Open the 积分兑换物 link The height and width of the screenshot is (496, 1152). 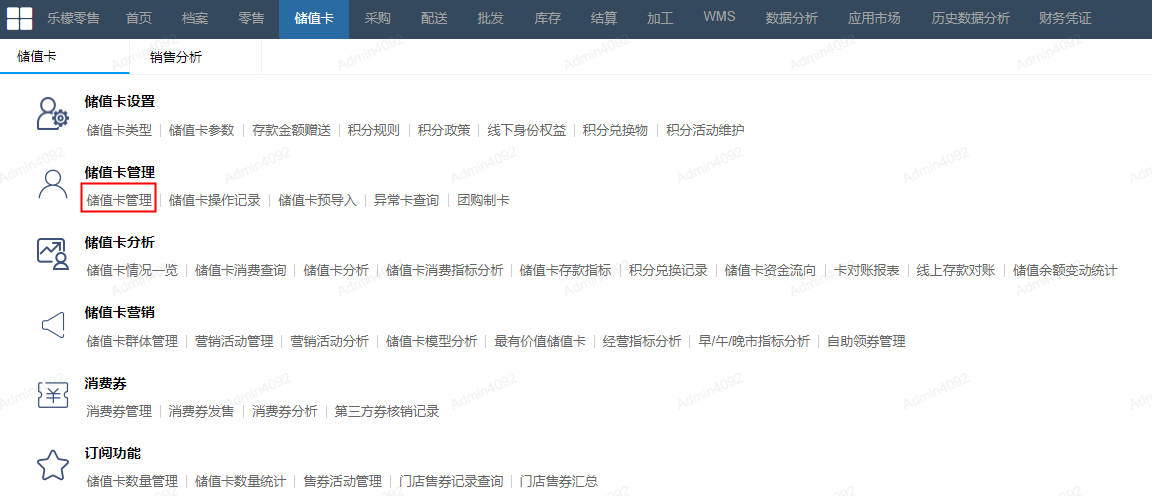coord(616,130)
